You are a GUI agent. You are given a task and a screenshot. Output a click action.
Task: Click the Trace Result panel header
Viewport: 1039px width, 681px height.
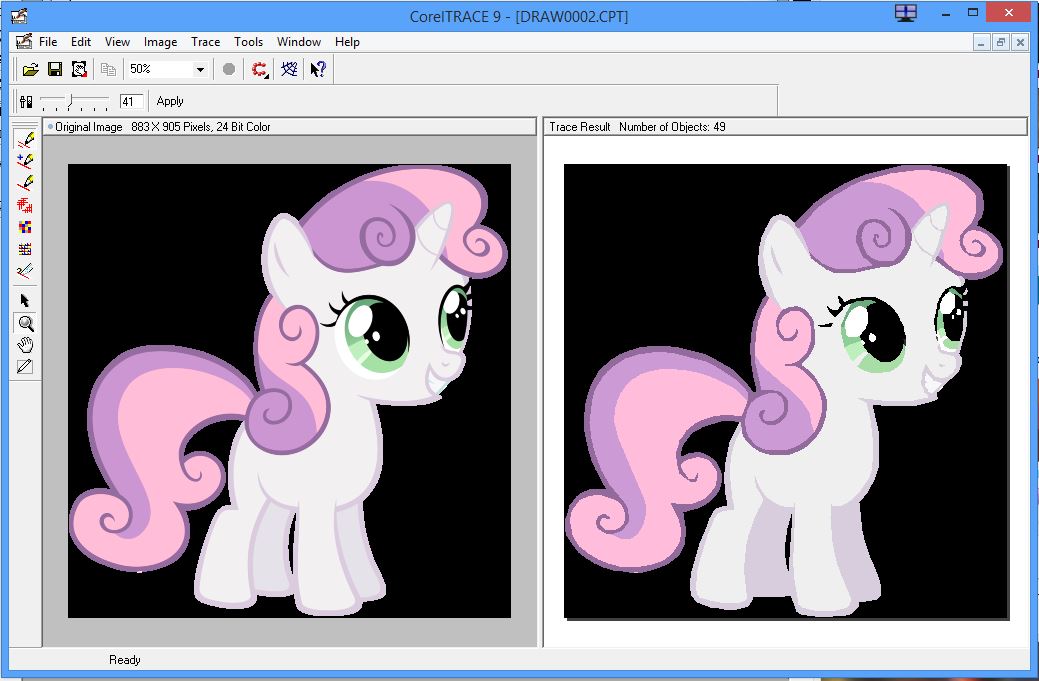pyautogui.click(x=785, y=127)
